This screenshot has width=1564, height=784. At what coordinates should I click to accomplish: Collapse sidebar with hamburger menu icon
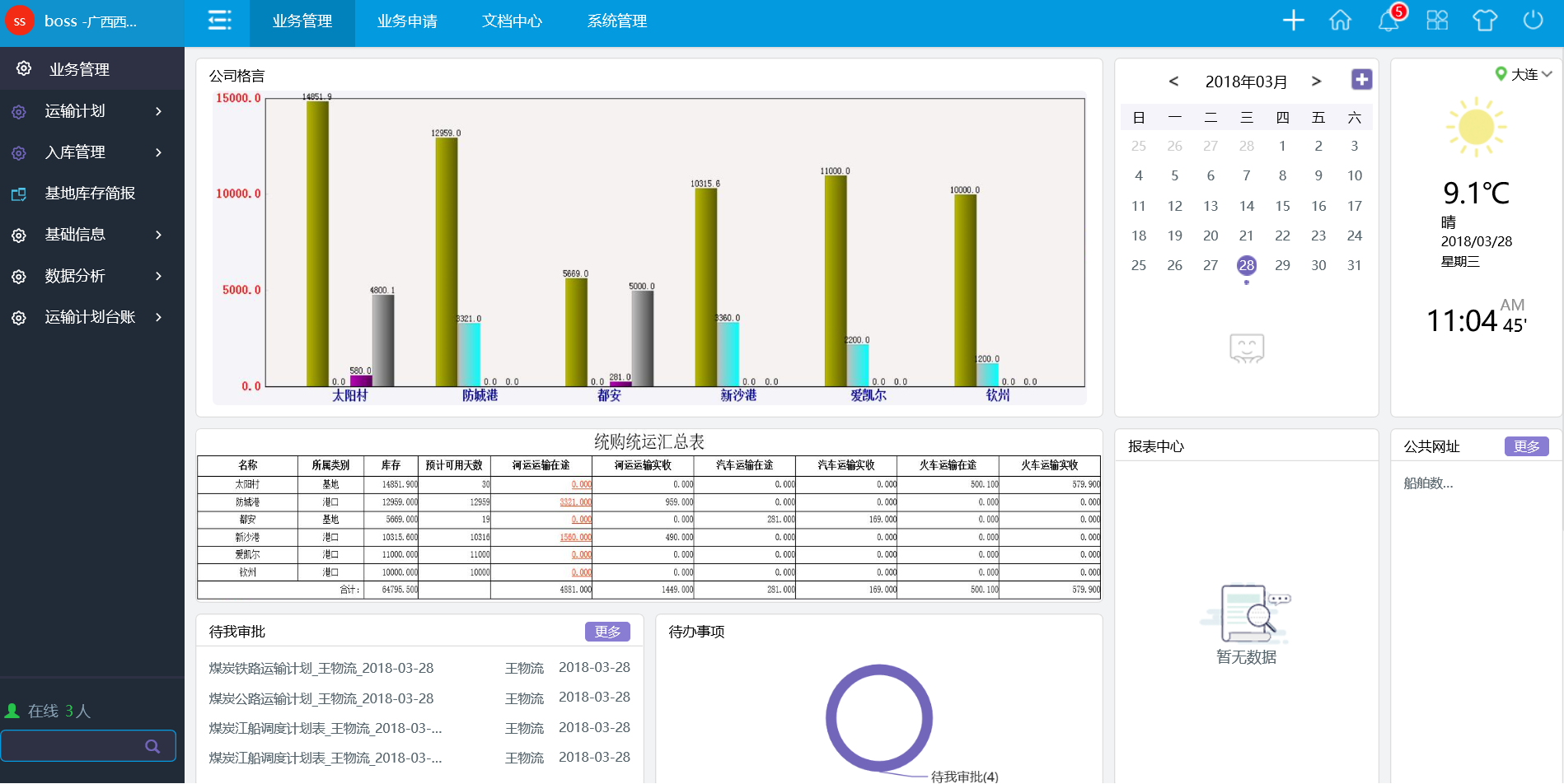click(219, 21)
